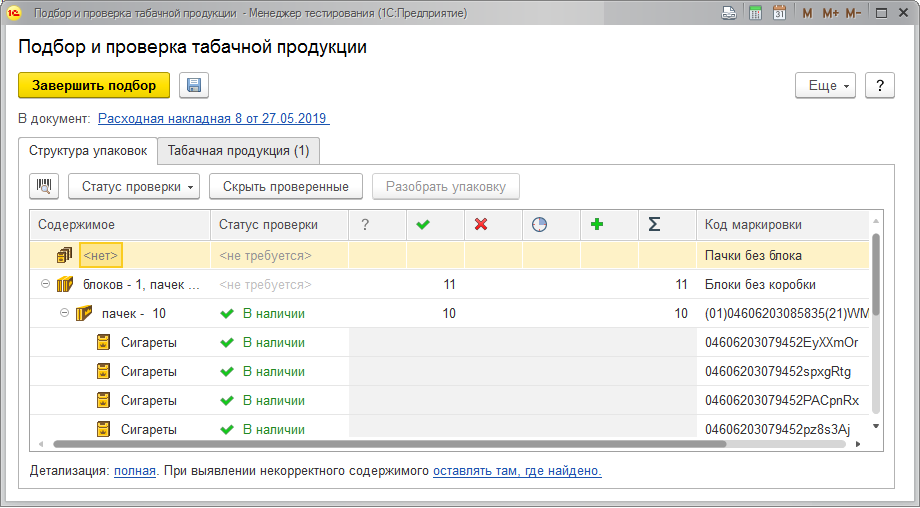
Task: Click Завершить подбор button
Action: tap(94, 86)
